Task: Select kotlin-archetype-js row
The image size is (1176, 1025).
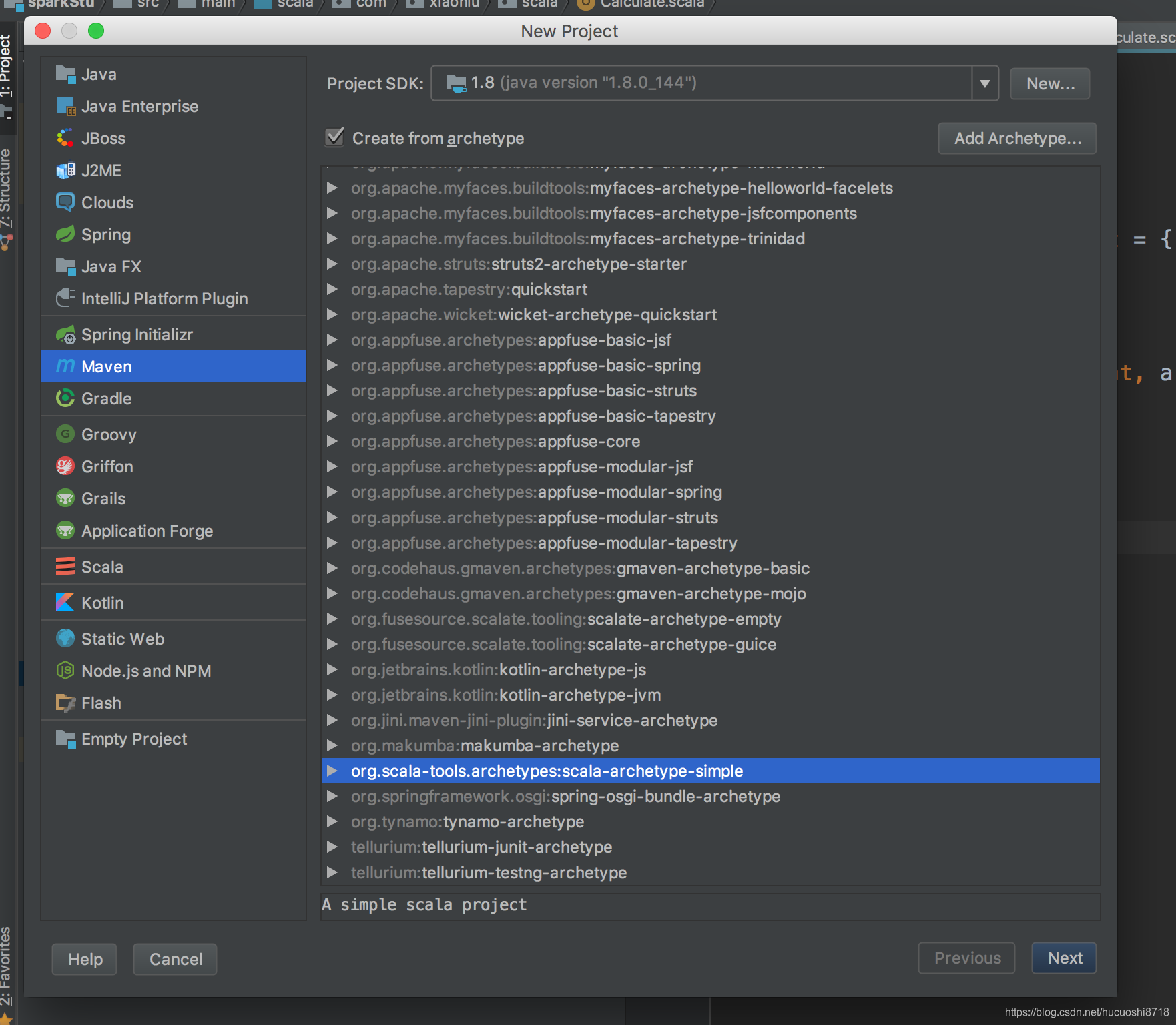Action: tap(710, 670)
